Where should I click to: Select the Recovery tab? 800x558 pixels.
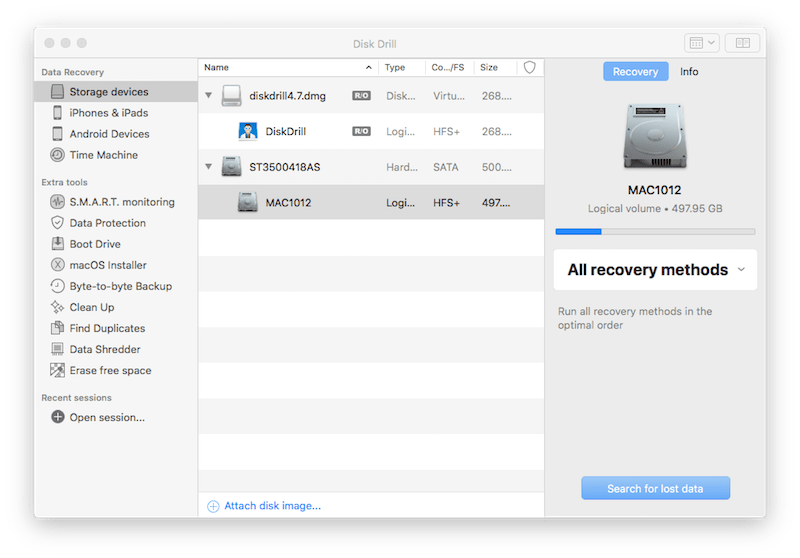(635, 72)
